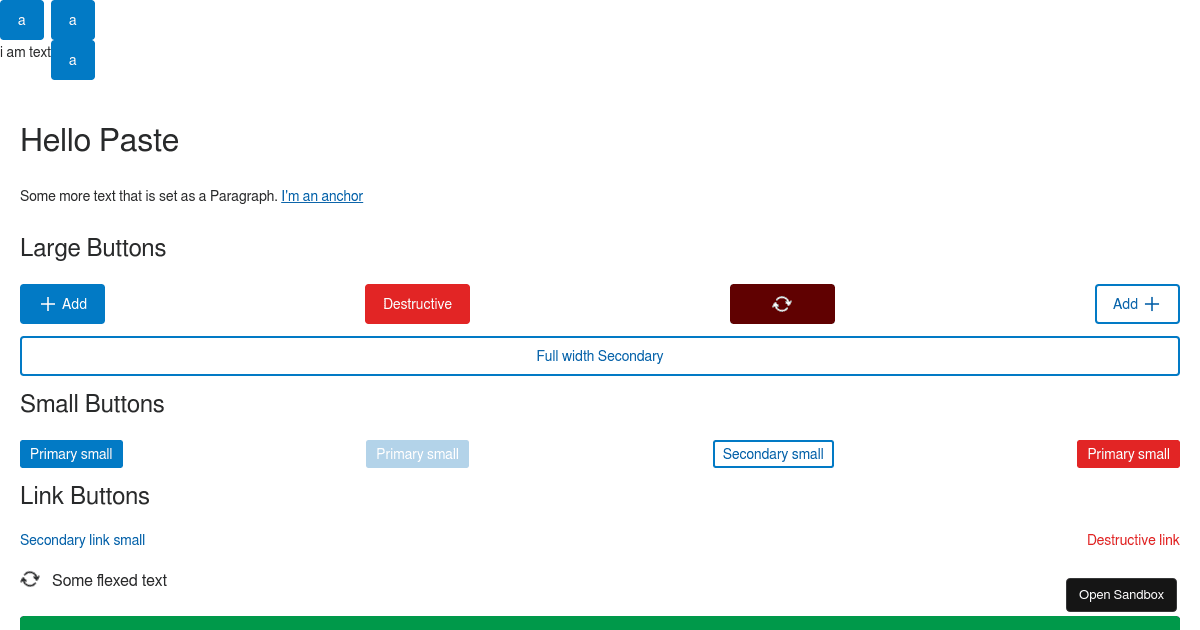Click the Secondary small outlined button

(x=773, y=454)
